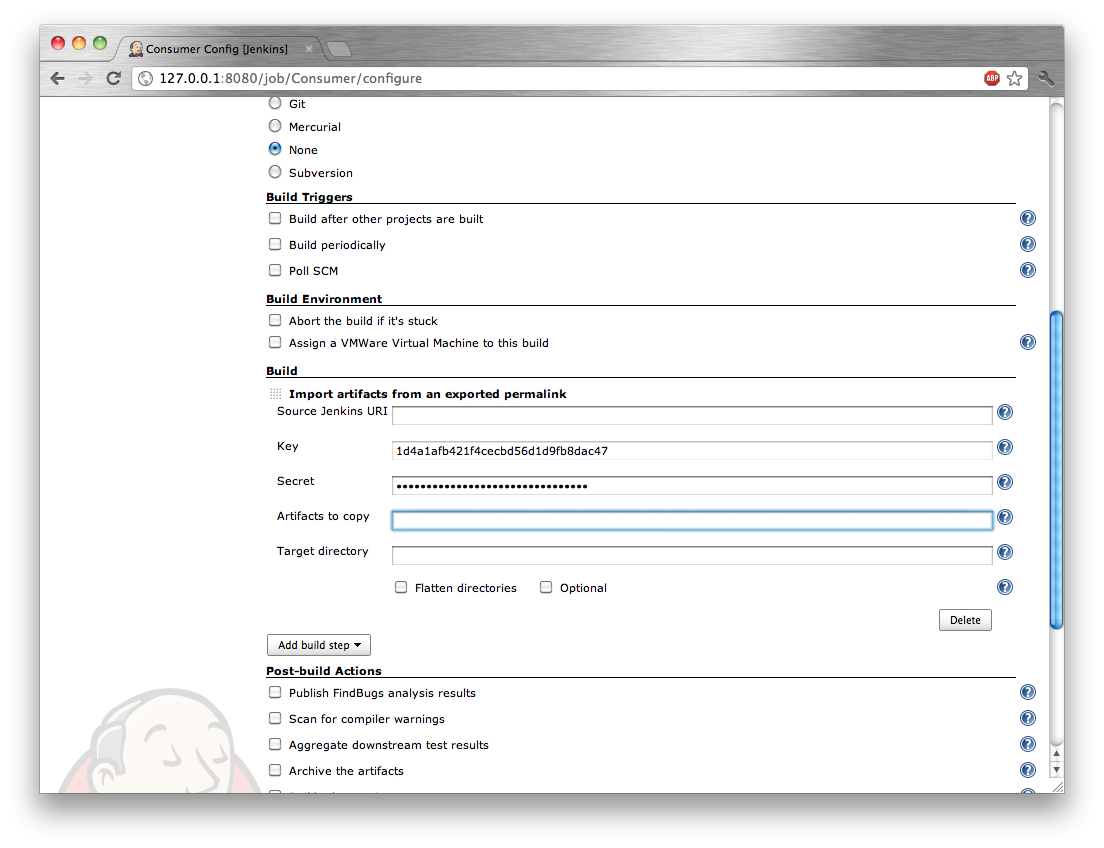
Task: Select the Consumer Config [Jenkins] tab
Action: [217, 49]
